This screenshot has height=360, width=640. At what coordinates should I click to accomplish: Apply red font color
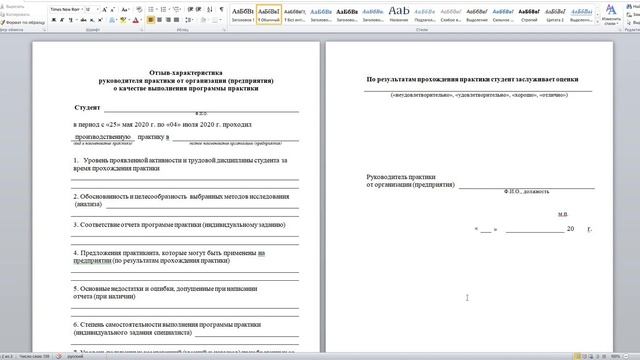pos(135,20)
